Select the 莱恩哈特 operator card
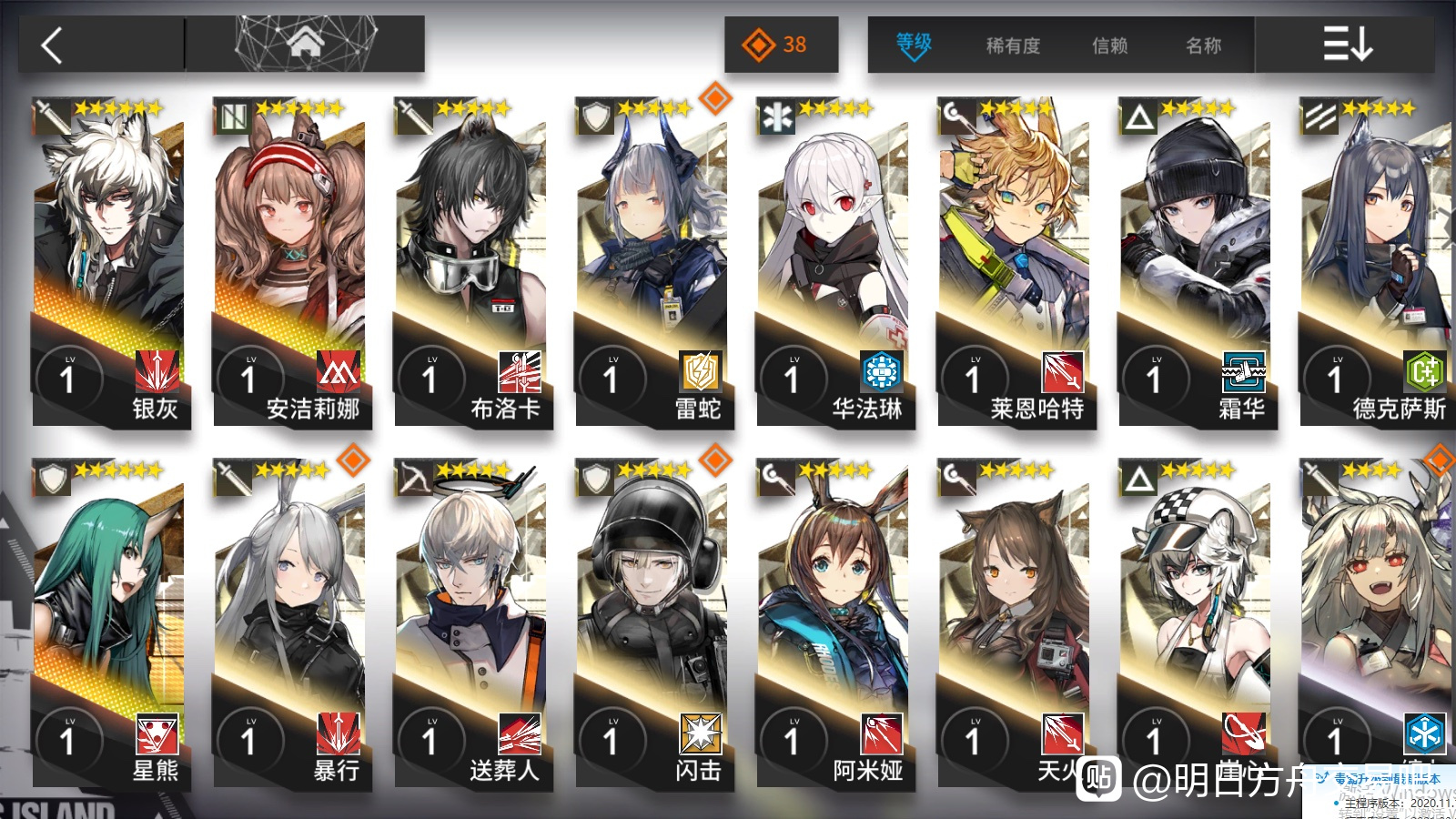1456x819 pixels. pos(1014,262)
